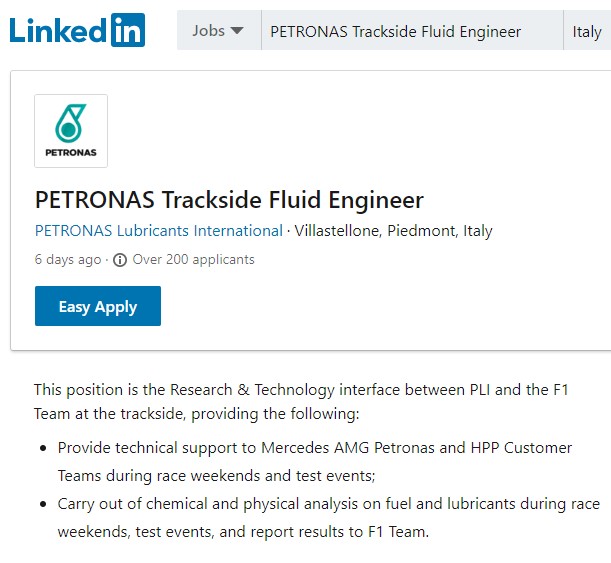
Task: Click the PETRONAS wordmark under the logo
Action: point(71,152)
